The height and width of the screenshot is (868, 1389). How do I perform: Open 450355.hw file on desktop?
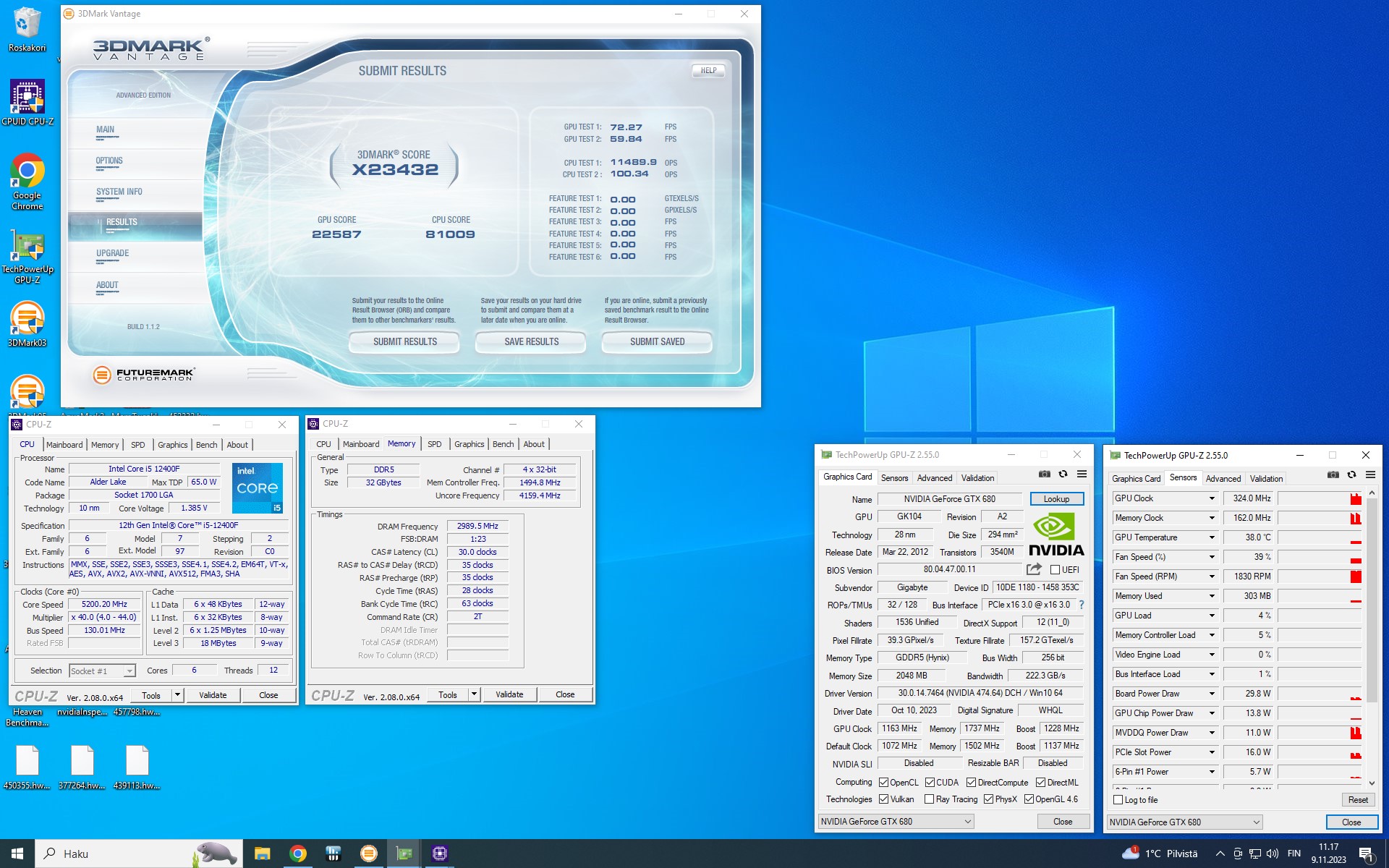27,767
